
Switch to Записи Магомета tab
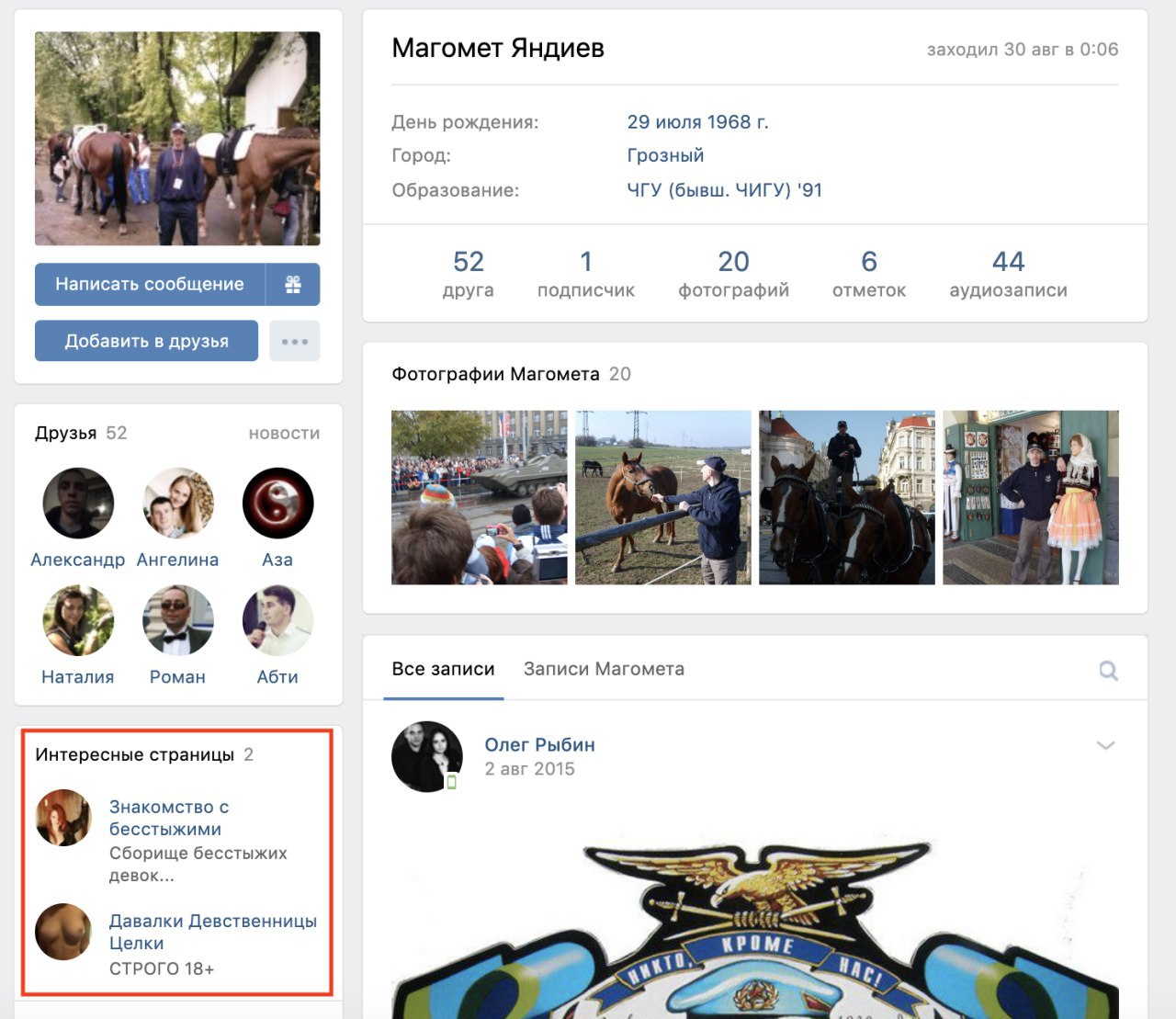pyautogui.click(x=604, y=669)
